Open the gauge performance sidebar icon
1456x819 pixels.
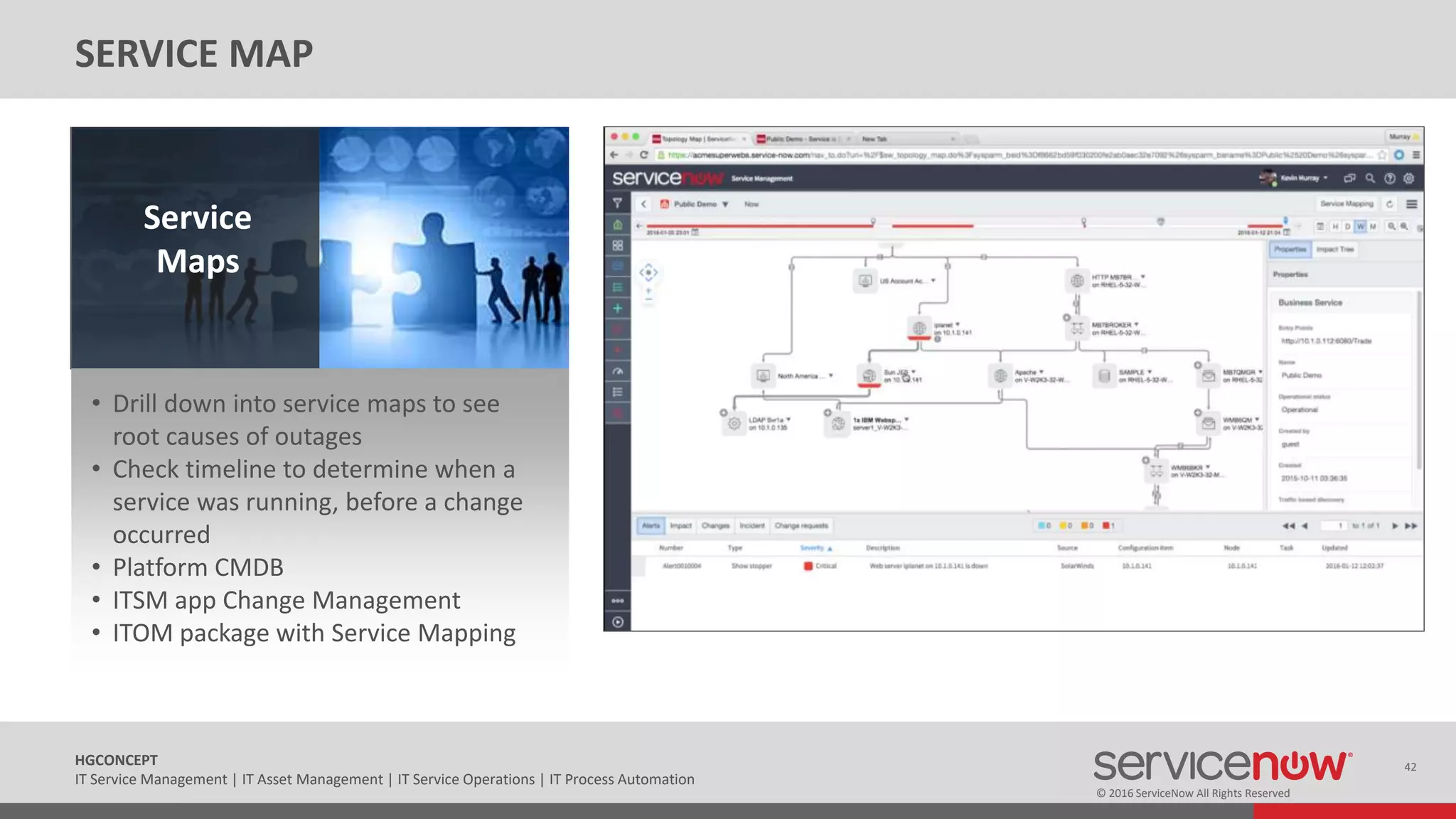click(617, 371)
